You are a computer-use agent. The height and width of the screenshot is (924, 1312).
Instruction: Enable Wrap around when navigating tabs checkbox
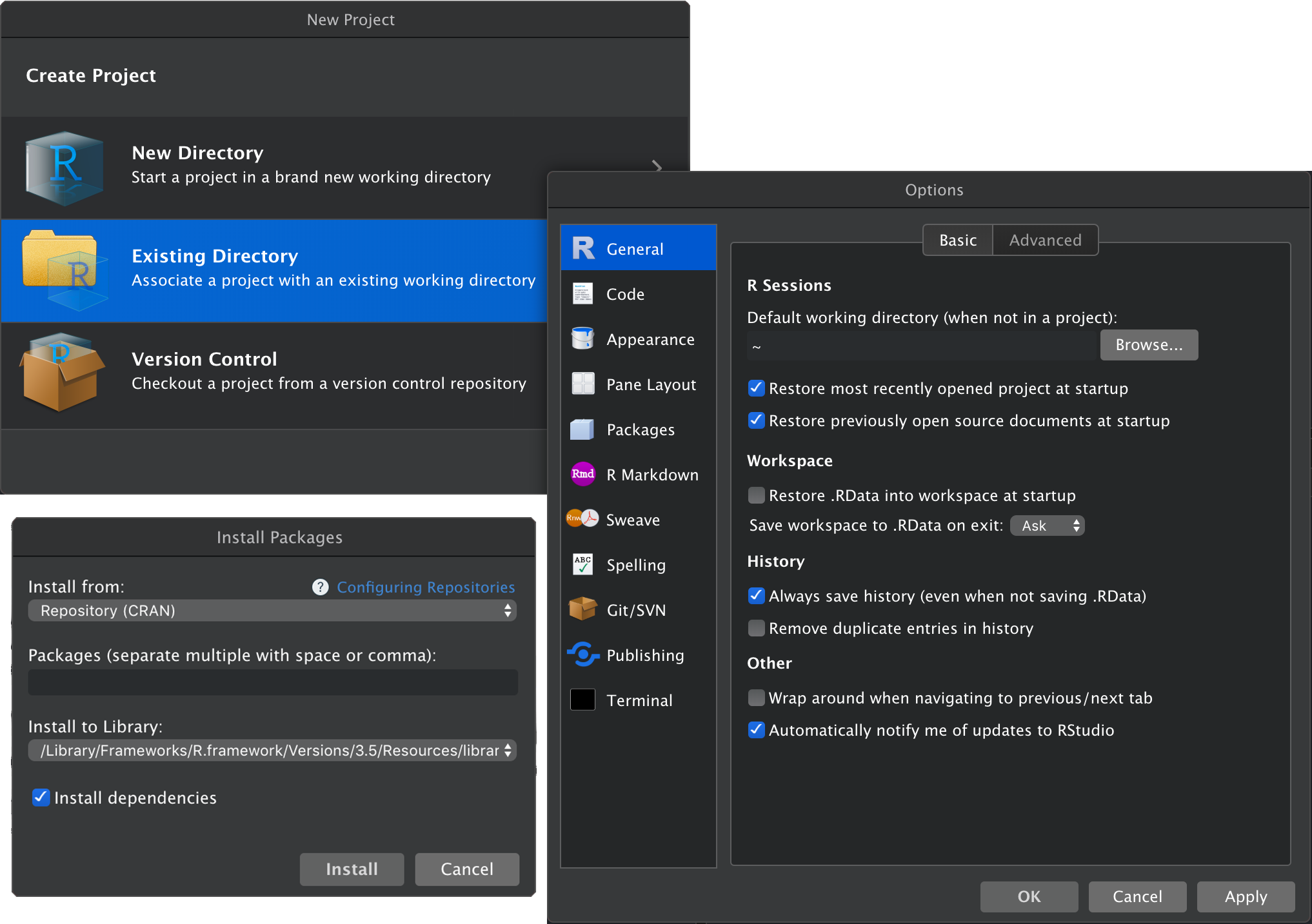(757, 698)
